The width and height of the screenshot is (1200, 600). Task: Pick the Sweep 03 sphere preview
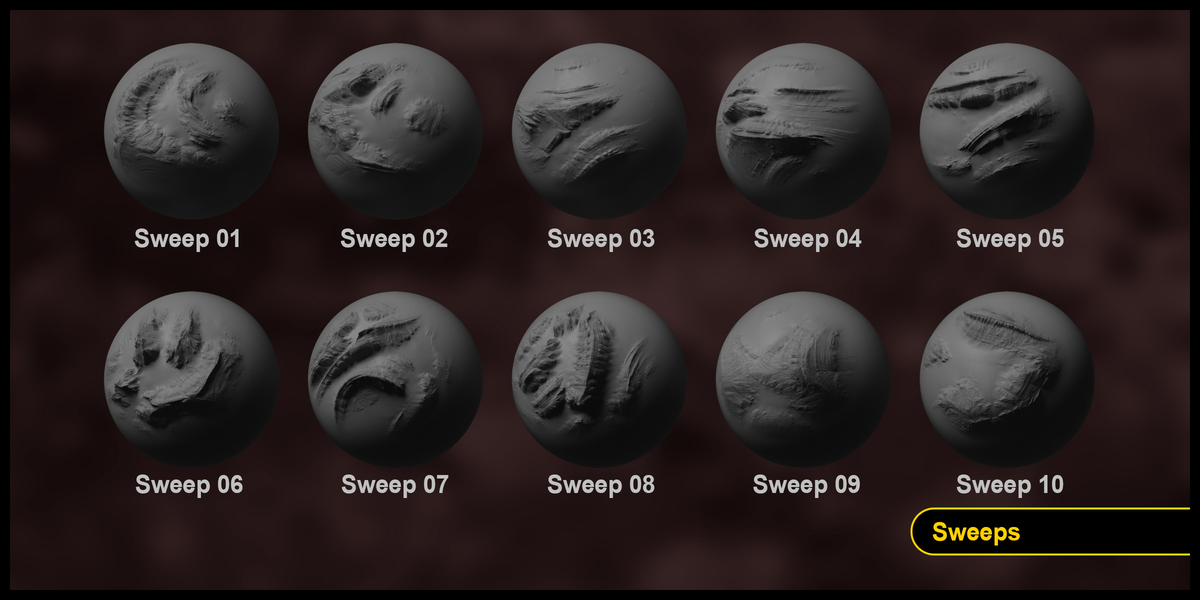pyautogui.click(x=599, y=132)
